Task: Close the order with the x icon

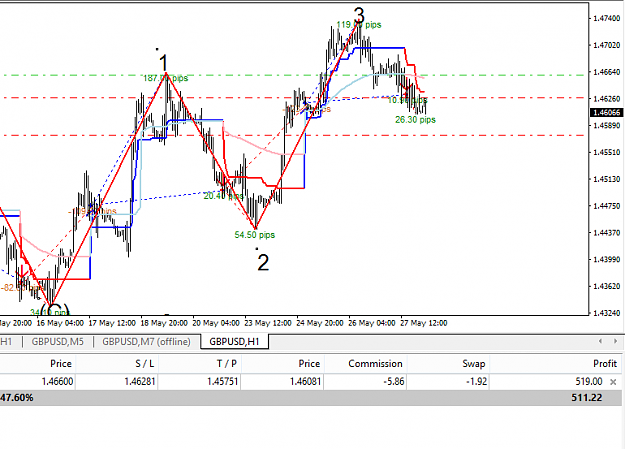Action: click(x=613, y=382)
